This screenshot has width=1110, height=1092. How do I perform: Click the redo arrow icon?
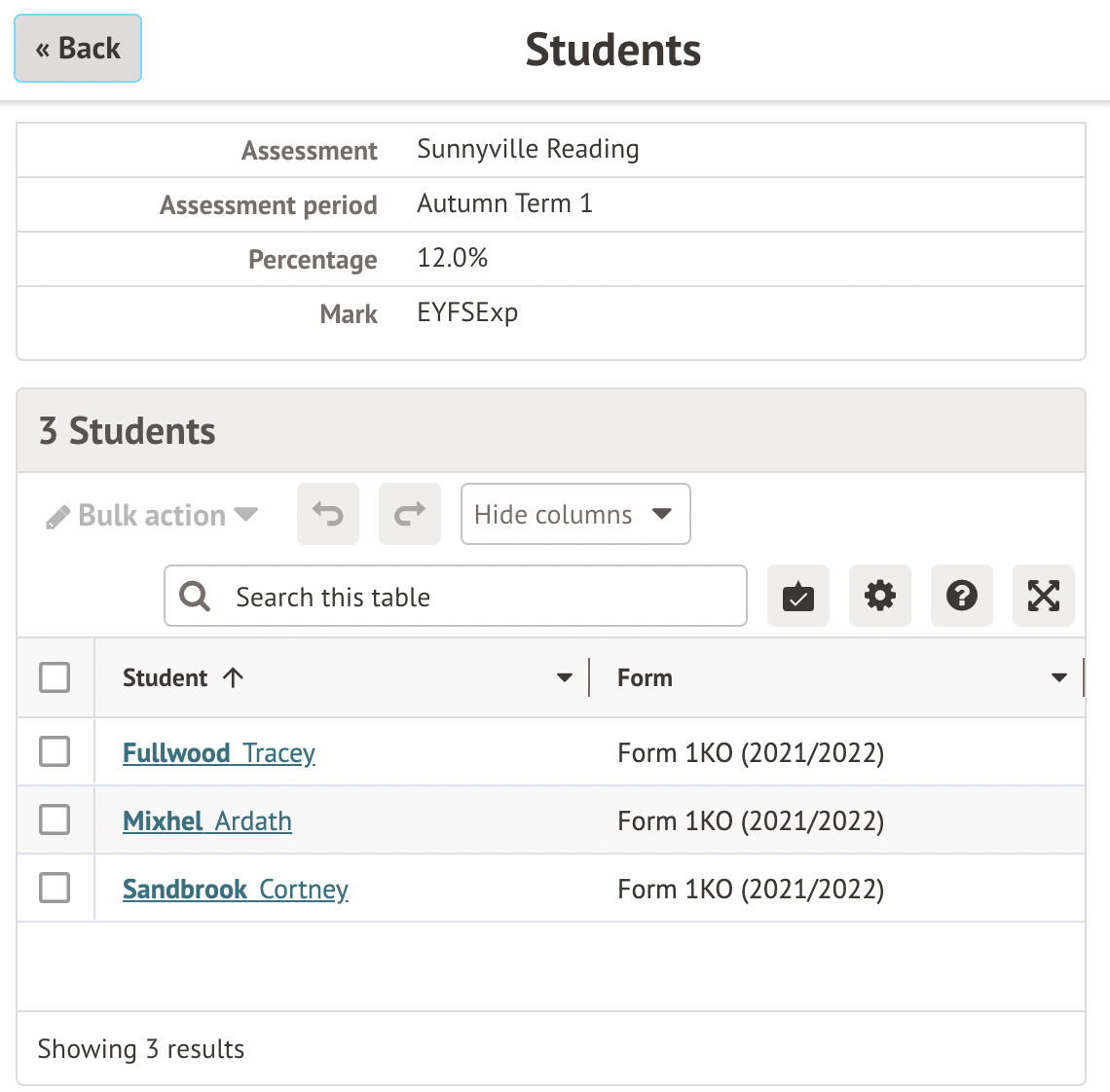[x=410, y=514]
